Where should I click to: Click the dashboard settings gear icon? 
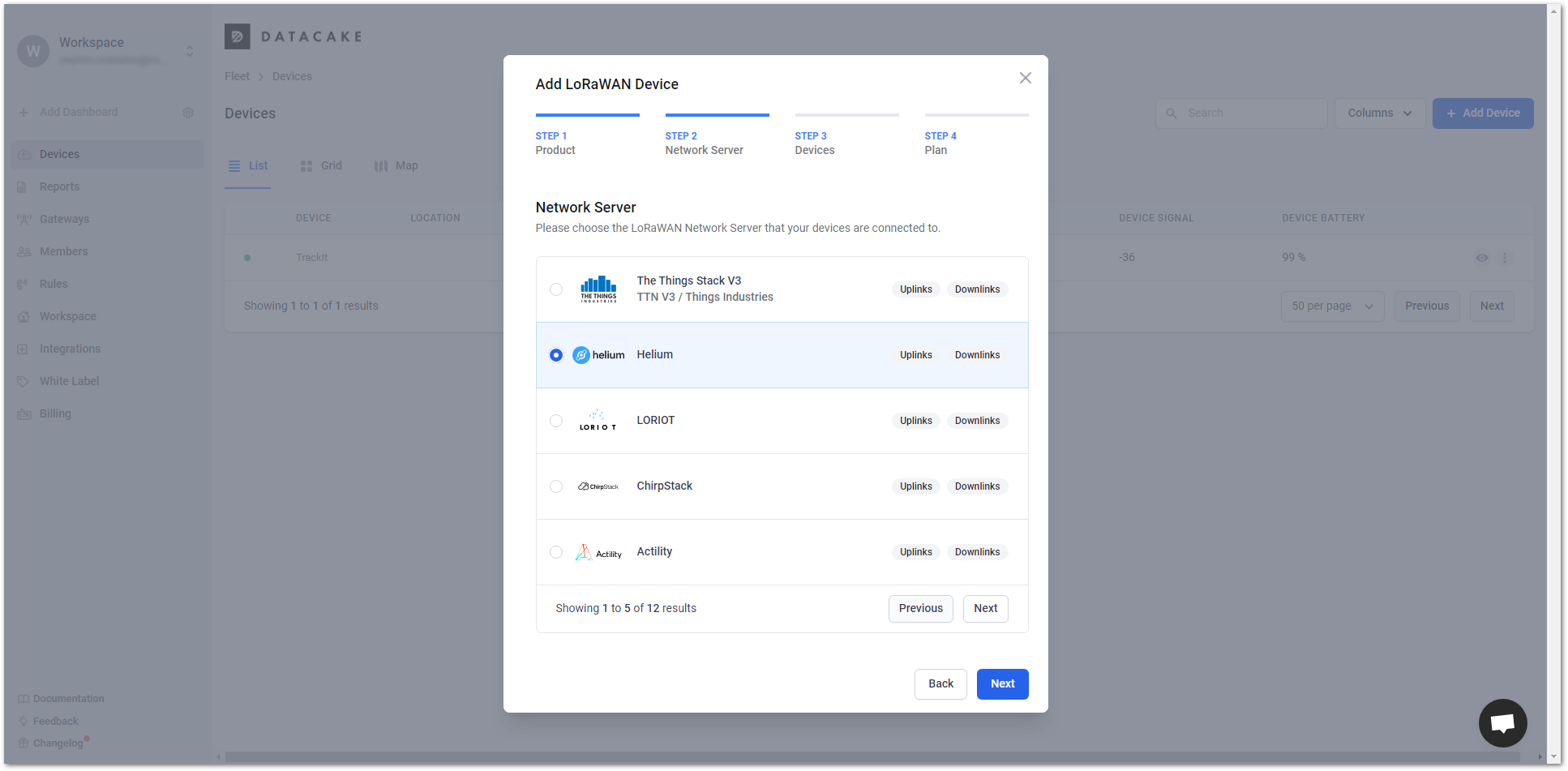point(188,113)
